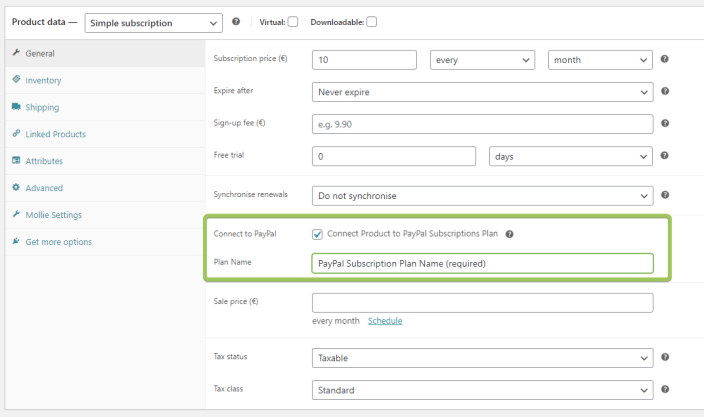
Task: Click help icon beside Sign-up fee field
Action: coord(665,124)
